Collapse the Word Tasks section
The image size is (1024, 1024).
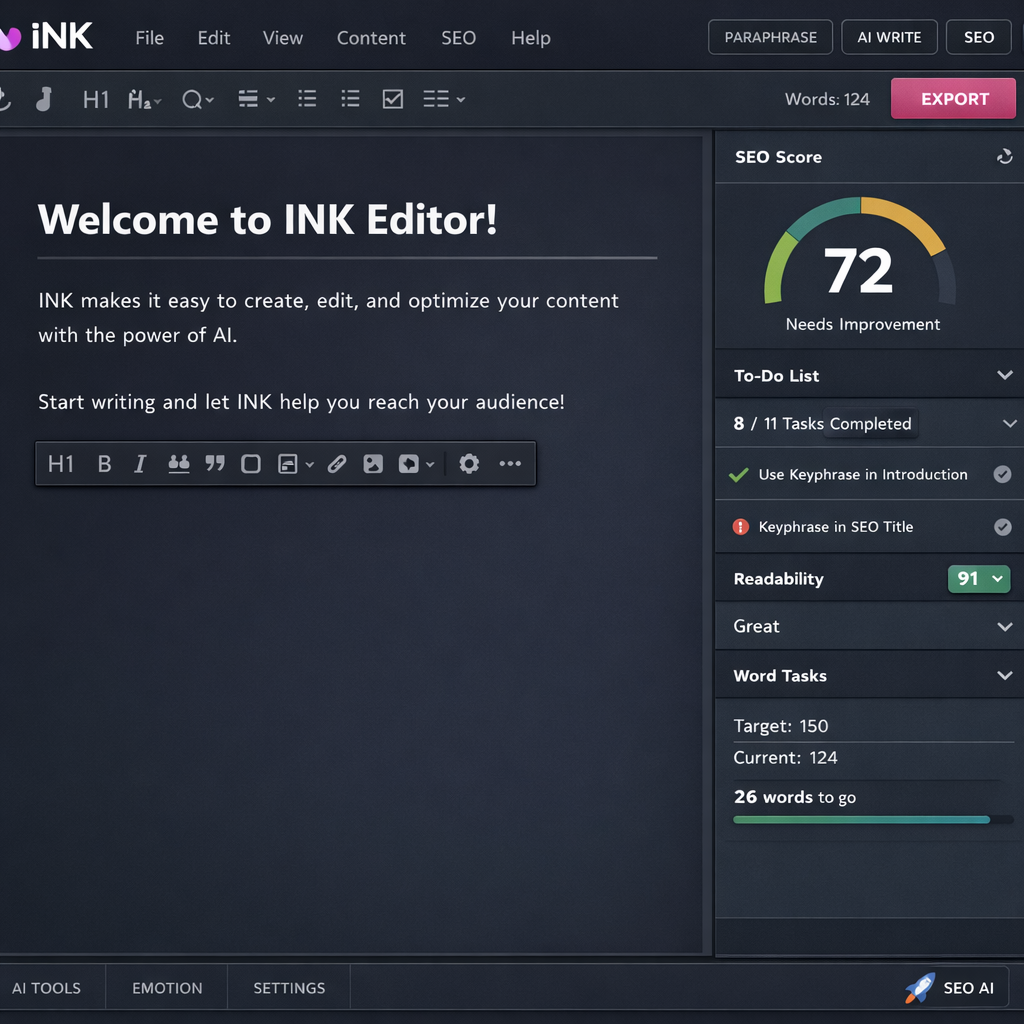pos(1005,675)
